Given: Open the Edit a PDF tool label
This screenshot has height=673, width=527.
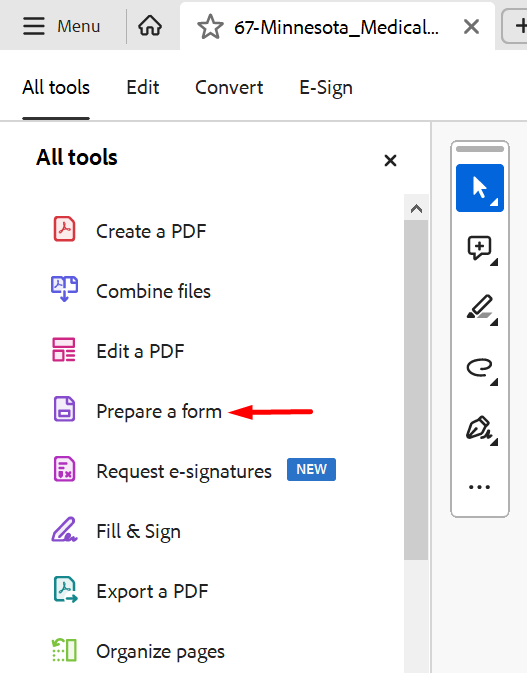Looking at the screenshot, I should [x=140, y=352].
